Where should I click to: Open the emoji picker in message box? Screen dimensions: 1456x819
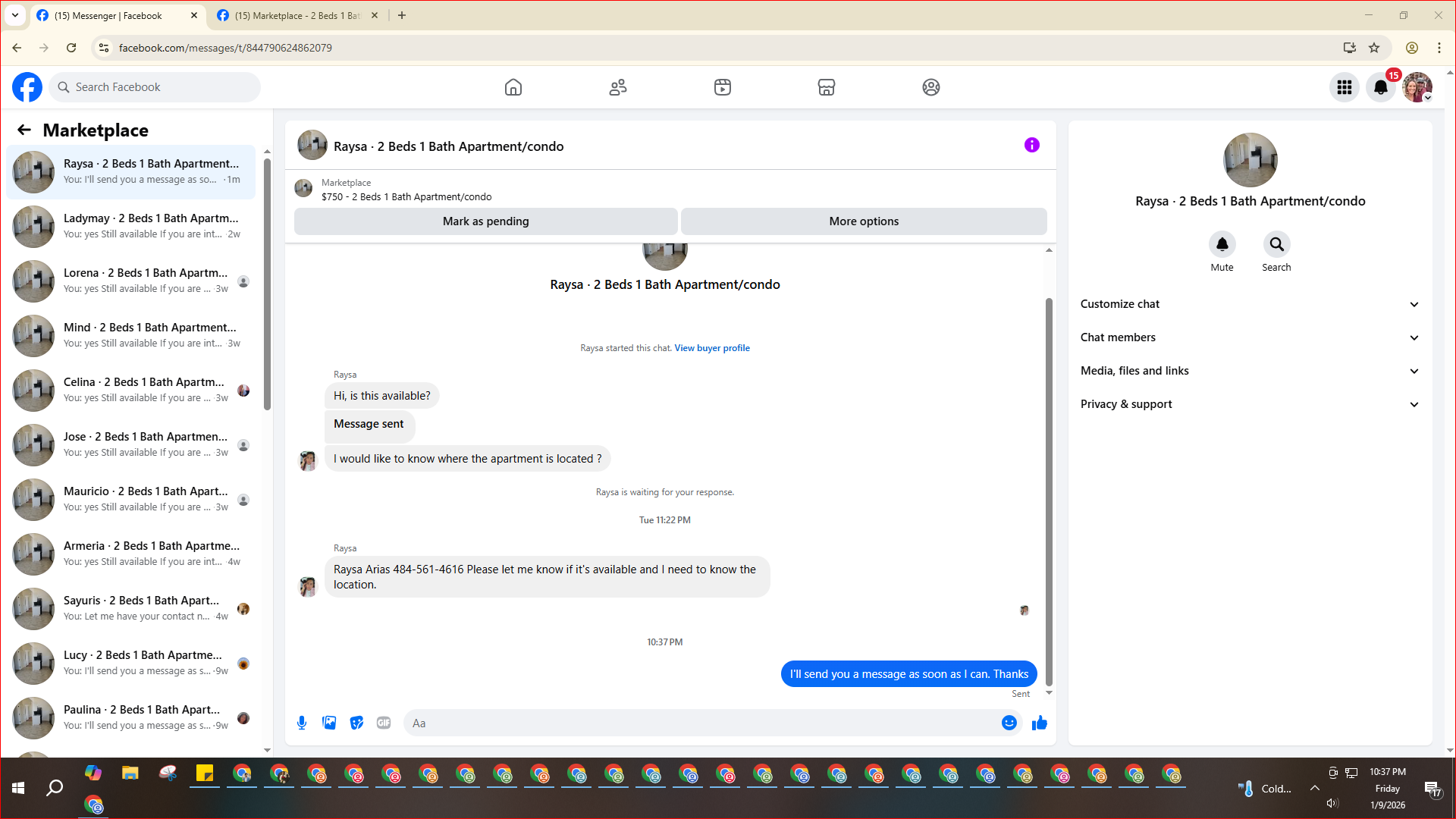[x=1009, y=723]
